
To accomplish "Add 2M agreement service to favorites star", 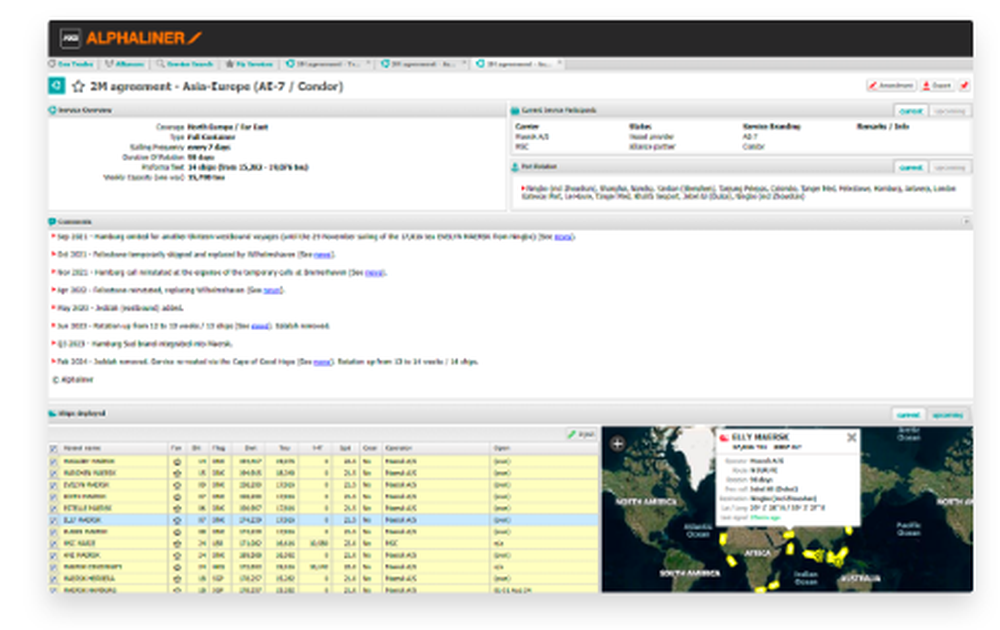I will click(78, 86).
